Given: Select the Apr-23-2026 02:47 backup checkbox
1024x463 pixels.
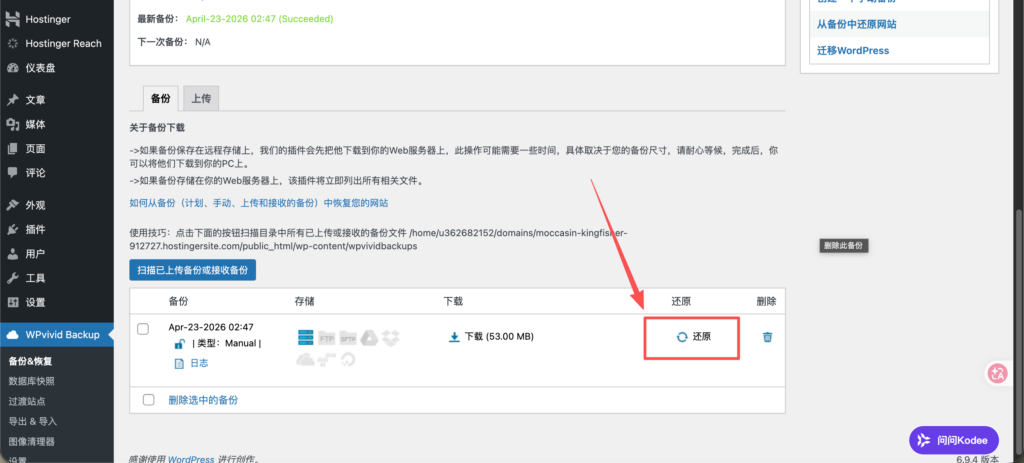Looking at the screenshot, I should 143,329.
